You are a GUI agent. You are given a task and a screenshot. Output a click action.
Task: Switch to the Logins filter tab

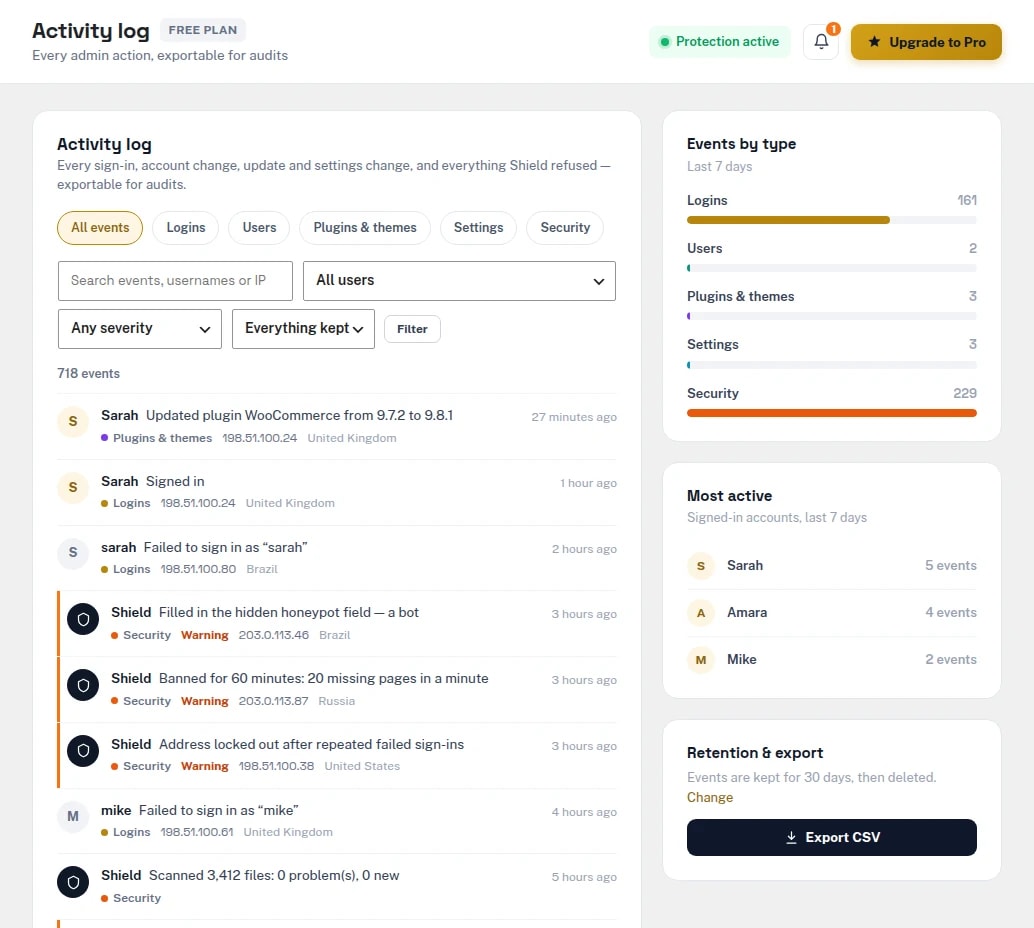pyautogui.click(x=186, y=228)
